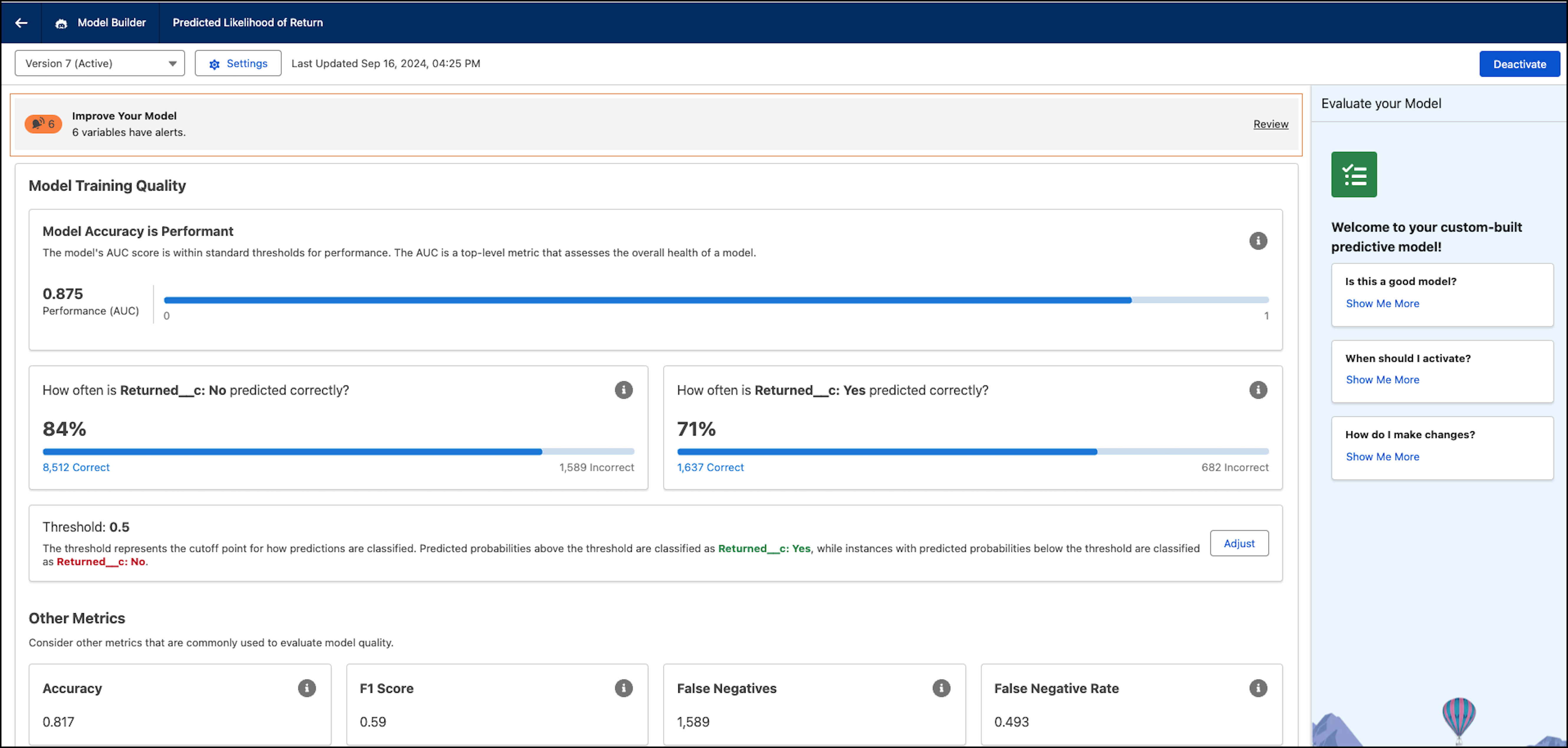The image size is (1568, 748).
Task: Click the 'Welcome to your custom-built predictive model!' heading
Action: tap(1426, 237)
